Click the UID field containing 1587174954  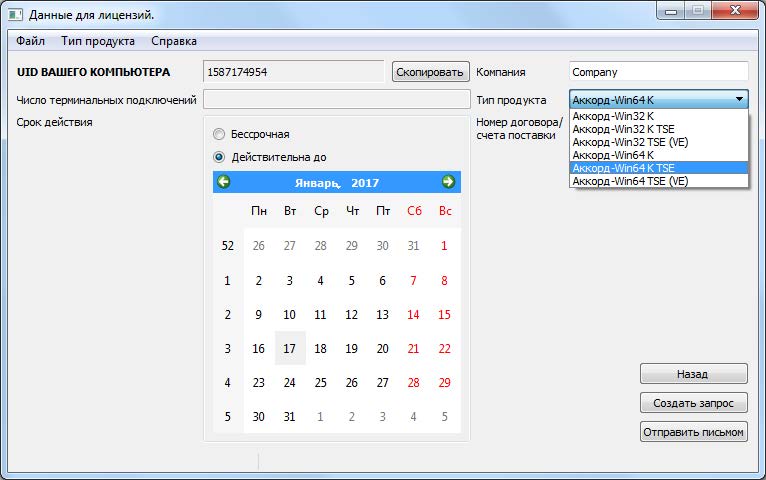tap(294, 72)
